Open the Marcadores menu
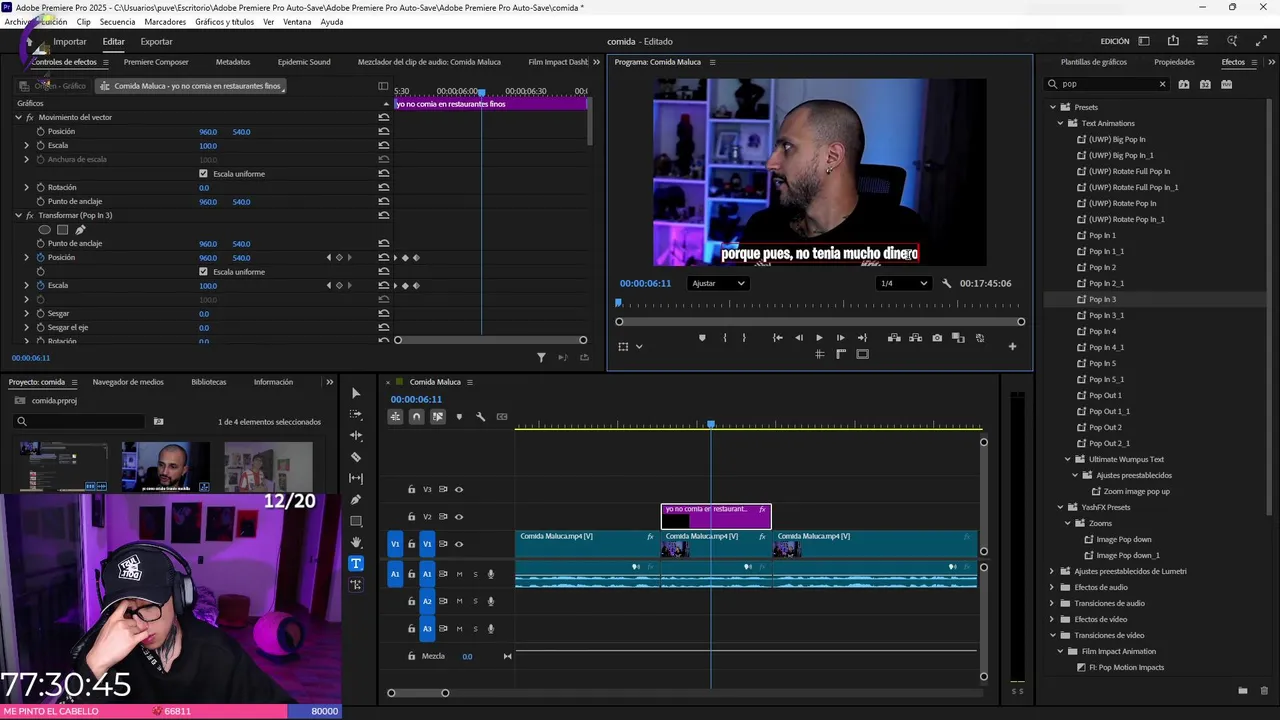The width and height of the screenshot is (1280, 720). 165,22
